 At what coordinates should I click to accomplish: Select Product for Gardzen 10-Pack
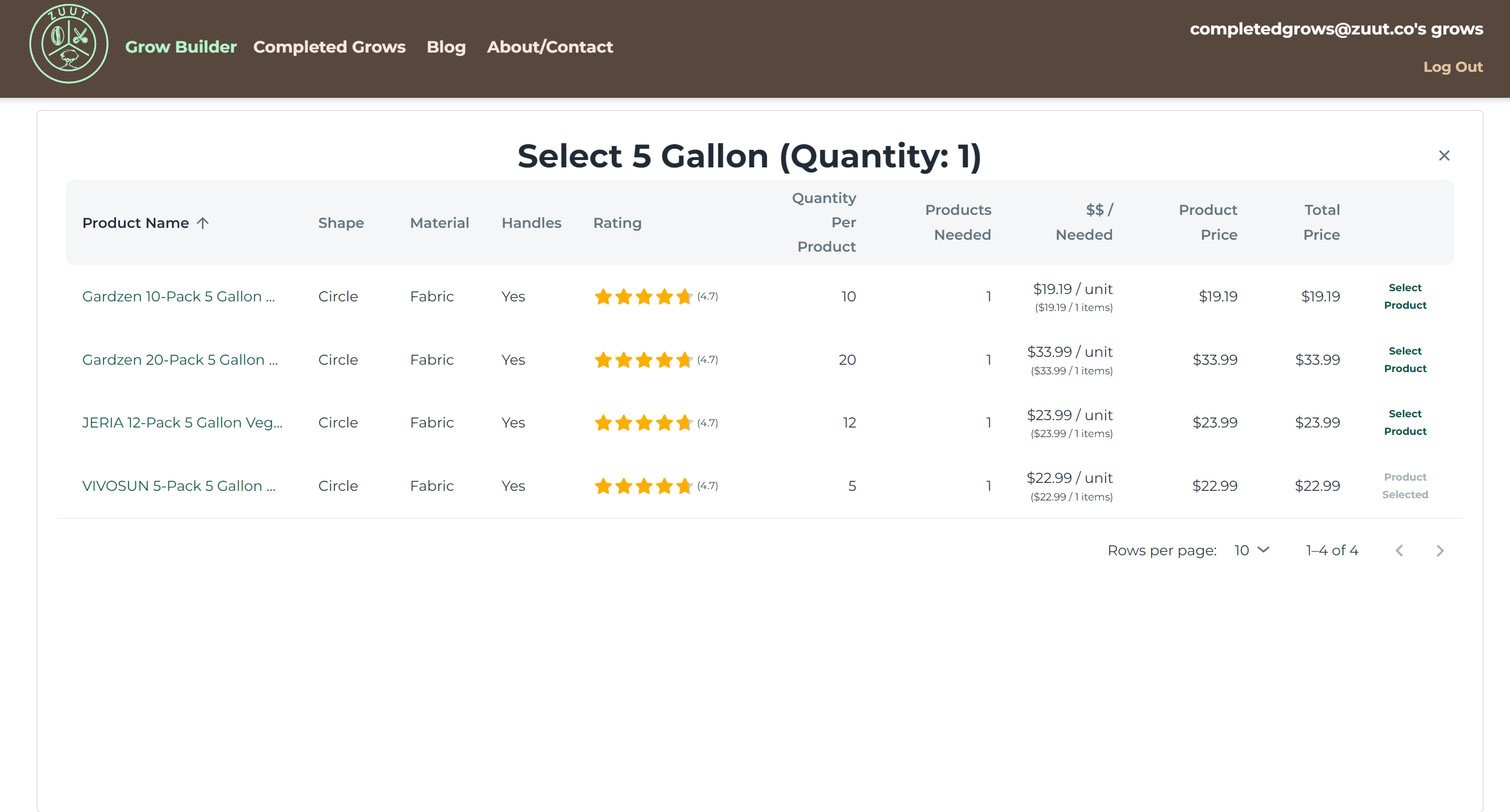[x=1405, y=296]
